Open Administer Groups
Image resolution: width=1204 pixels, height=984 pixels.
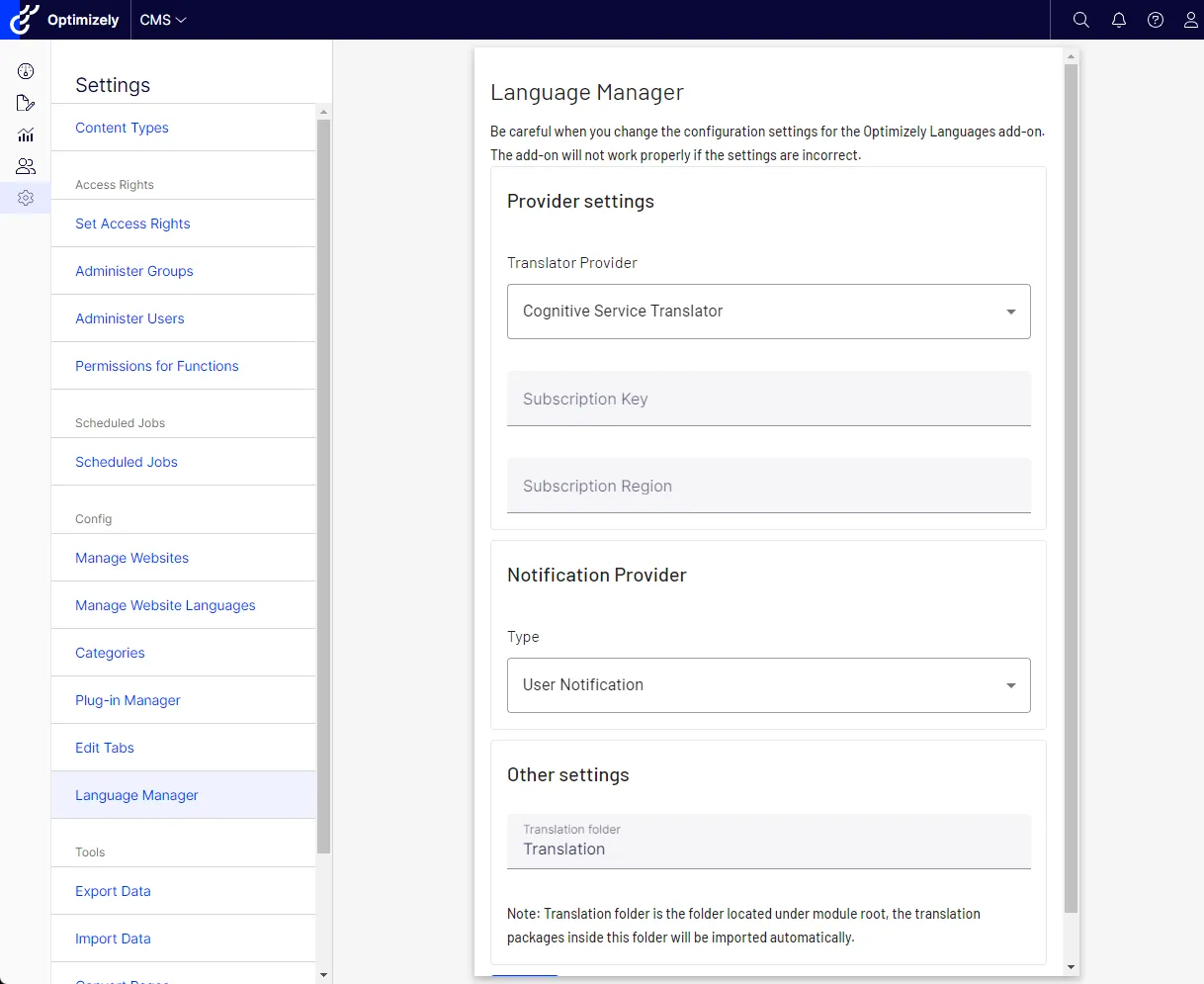134,271
